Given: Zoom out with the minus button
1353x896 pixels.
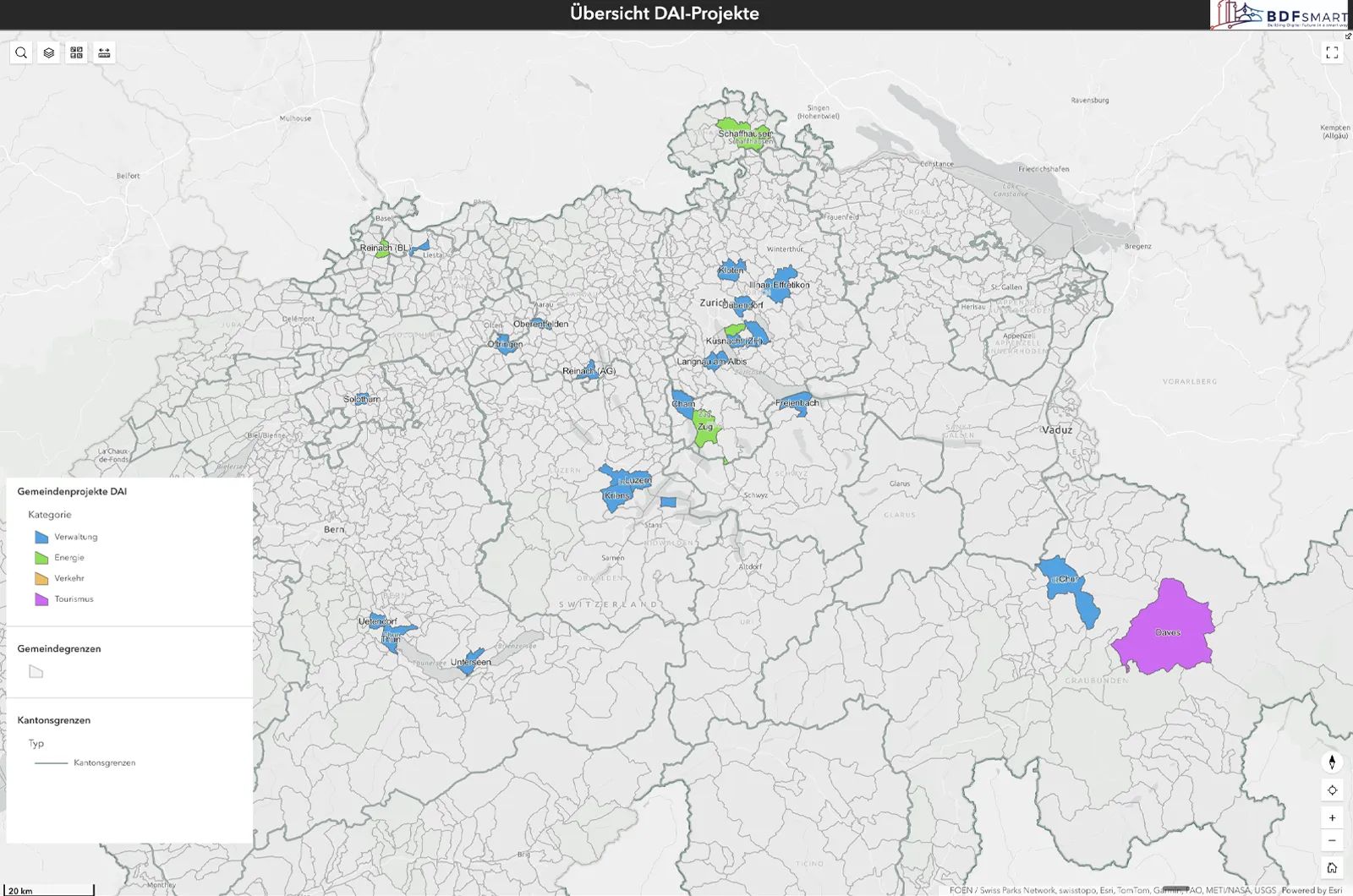Looking at the screenshot, I should 1332,840.
